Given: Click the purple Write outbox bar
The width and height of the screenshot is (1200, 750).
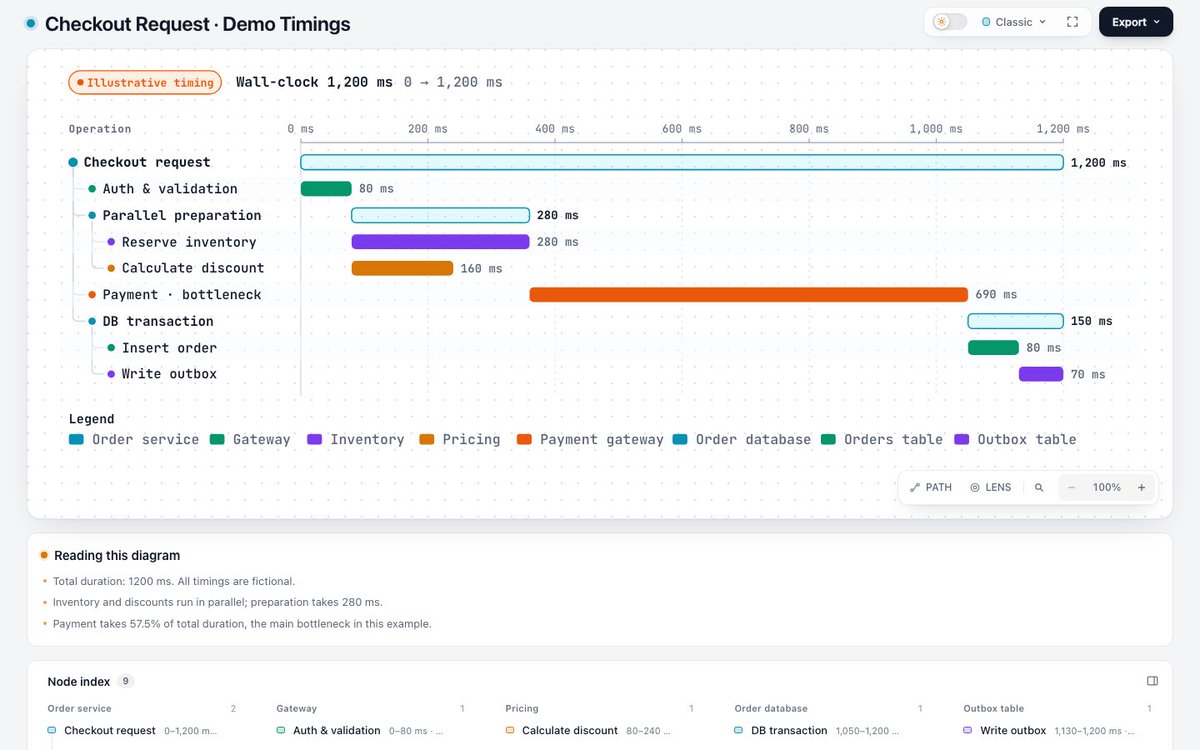Looking at the screenshot, I should (1041, 374).
